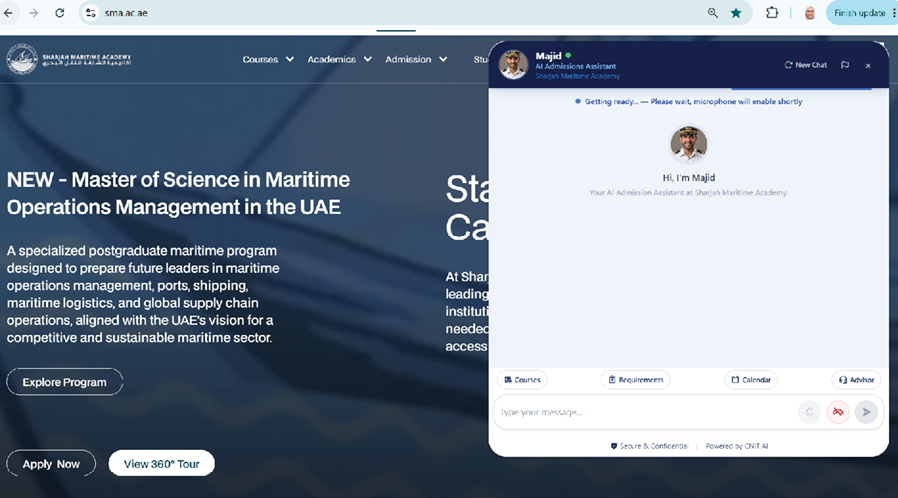Toggle the red microphone mute button
The image size is (898, 498).
837,412
